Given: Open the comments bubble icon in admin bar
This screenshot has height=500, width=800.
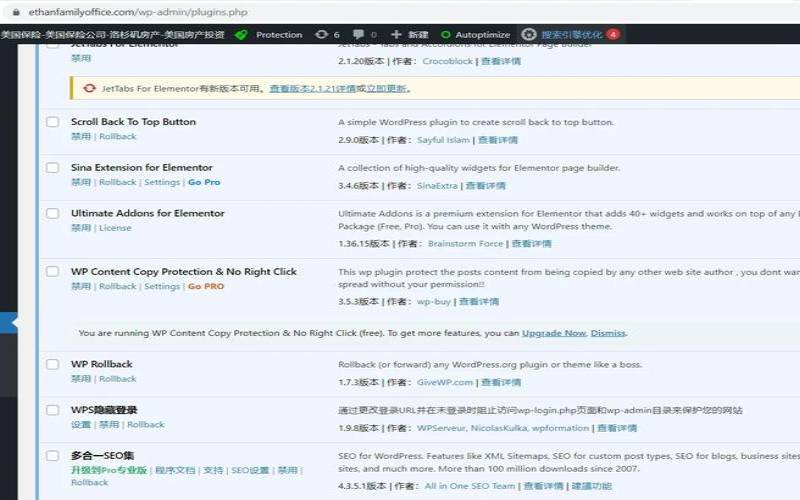Looking at the screenshot, I should (x=359, y=34).
